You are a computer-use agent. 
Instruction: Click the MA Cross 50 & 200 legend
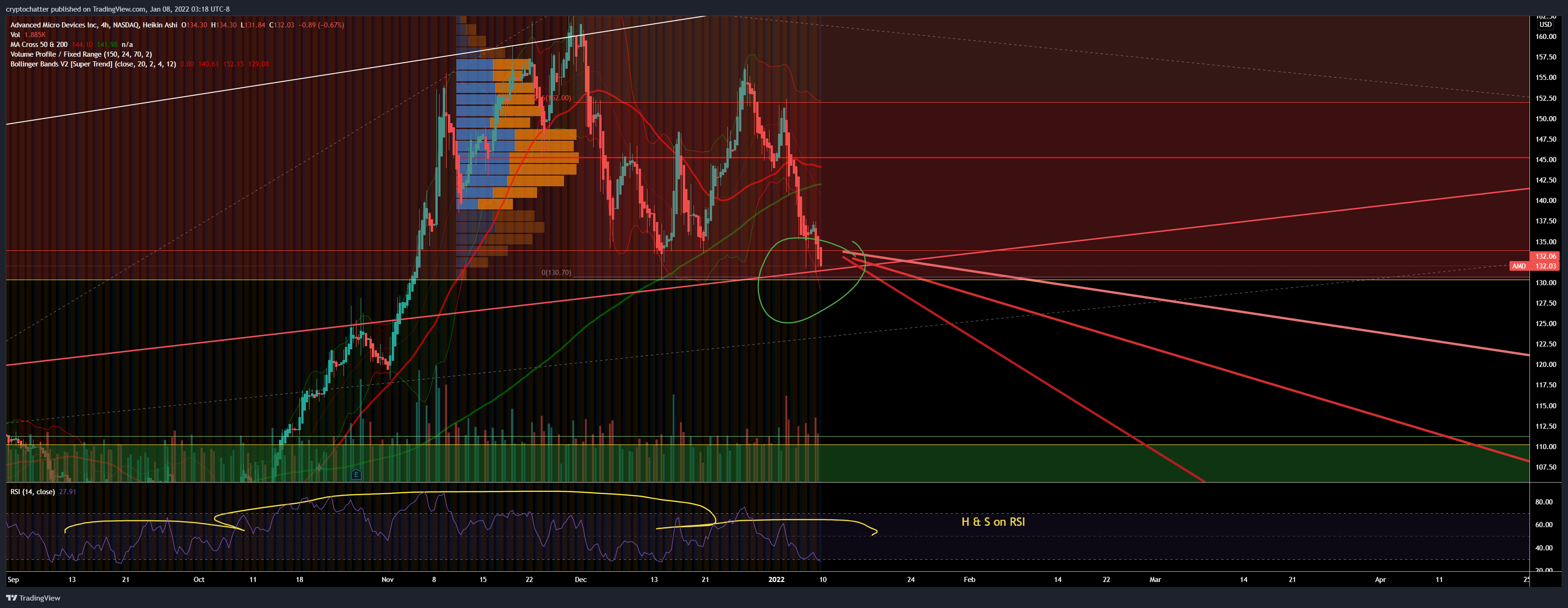(39, 45)
